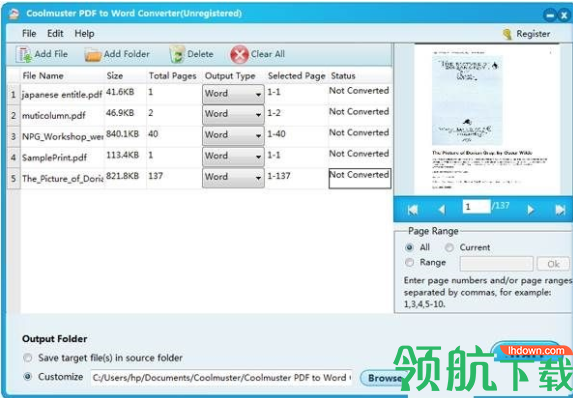Viewport: 573px width, 398px height.
Task: Choose Save target file(s) in source folder
Action: [x=28, y=358]
